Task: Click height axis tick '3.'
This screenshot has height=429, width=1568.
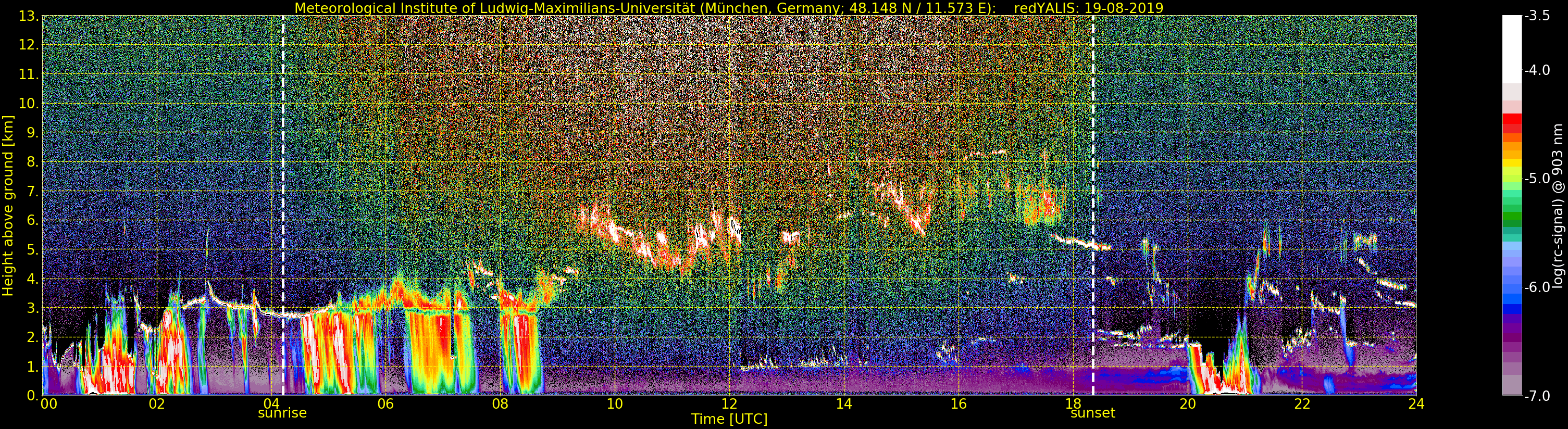Action: click(32, 309)
